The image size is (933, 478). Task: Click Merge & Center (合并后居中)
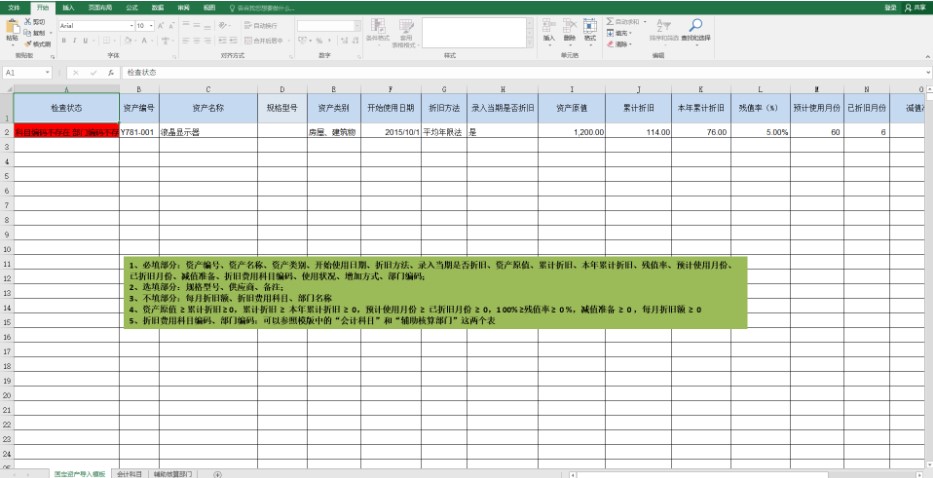tap(263, 40)
